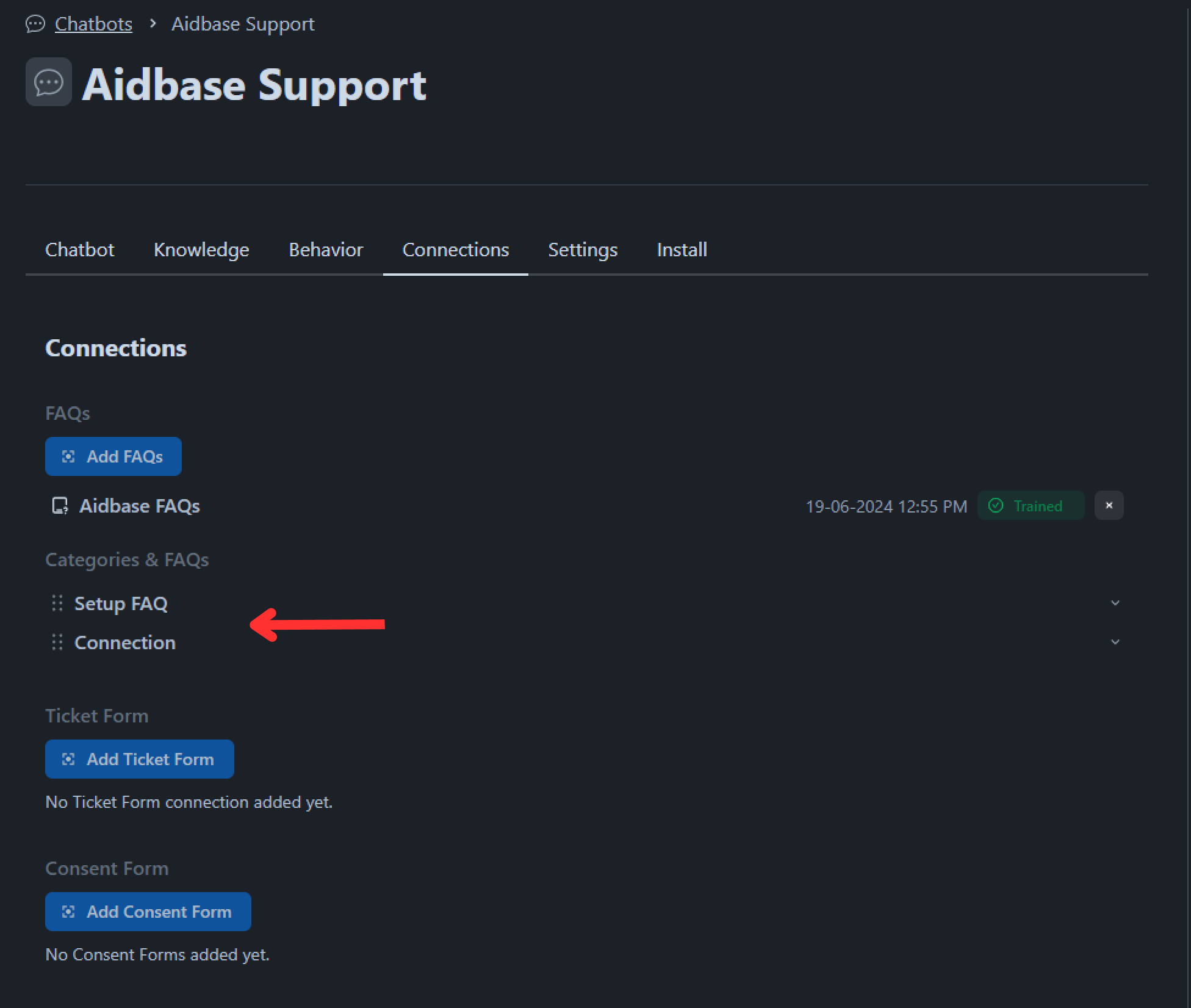Open the Setup FAQ category row
1191x1008 pixels.
pos(121,603)
